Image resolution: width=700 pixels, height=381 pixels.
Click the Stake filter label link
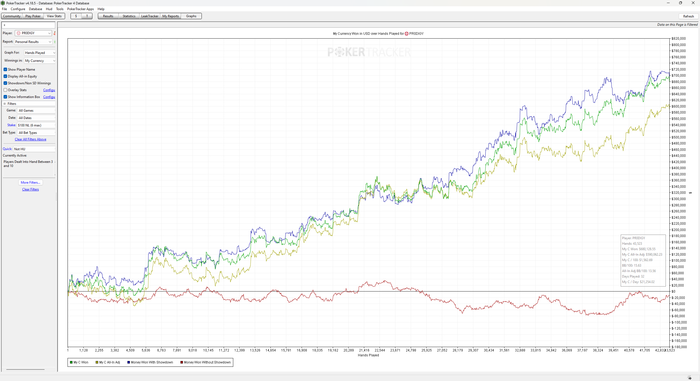click(11, 125)
